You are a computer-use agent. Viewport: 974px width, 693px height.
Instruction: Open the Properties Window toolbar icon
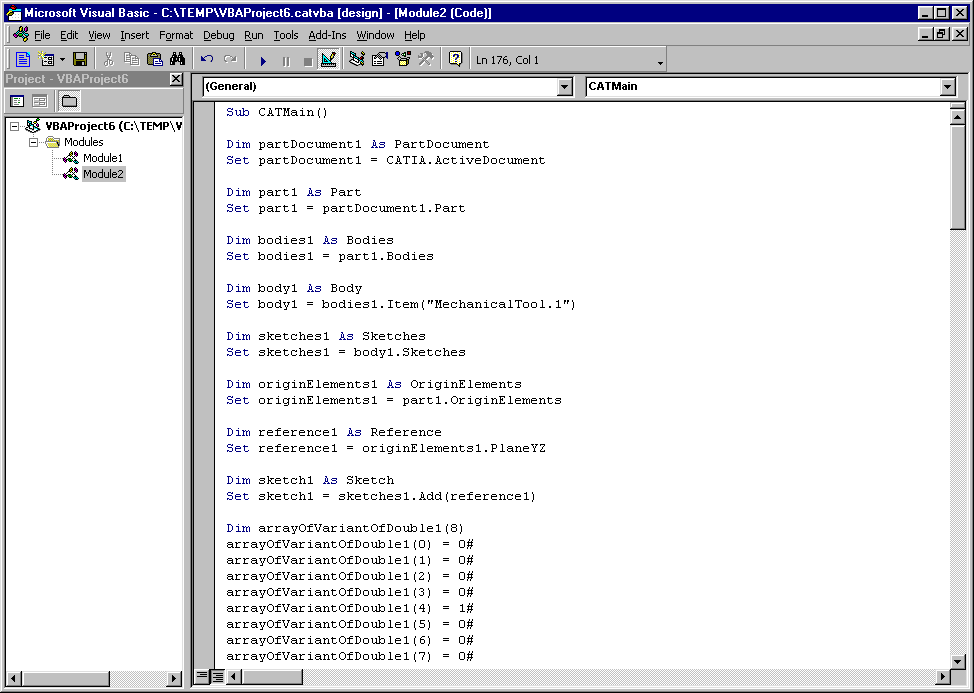(380, 60)
